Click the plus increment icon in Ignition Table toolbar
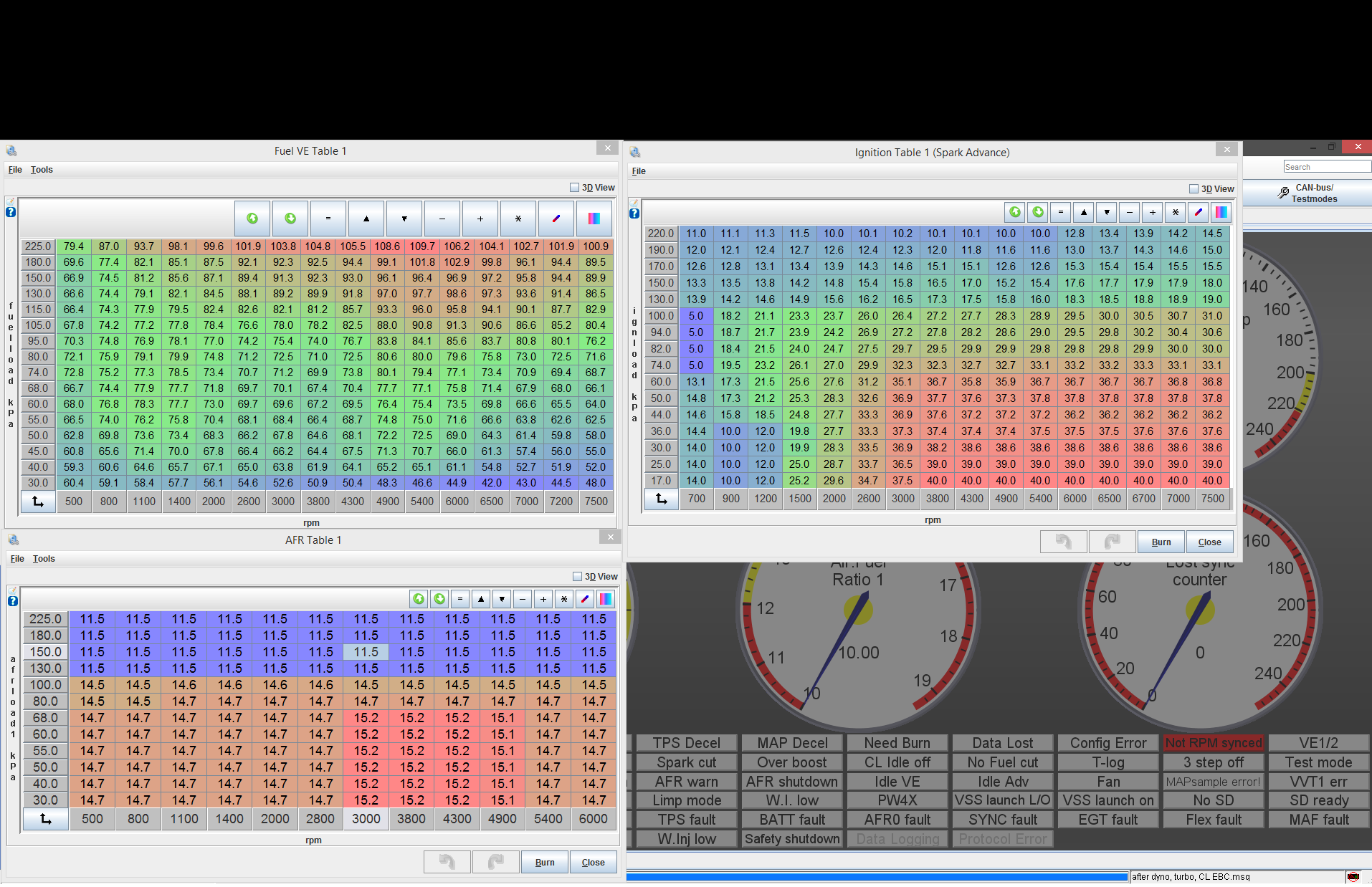The image size is (1372, 887). tap(1152, 212)
